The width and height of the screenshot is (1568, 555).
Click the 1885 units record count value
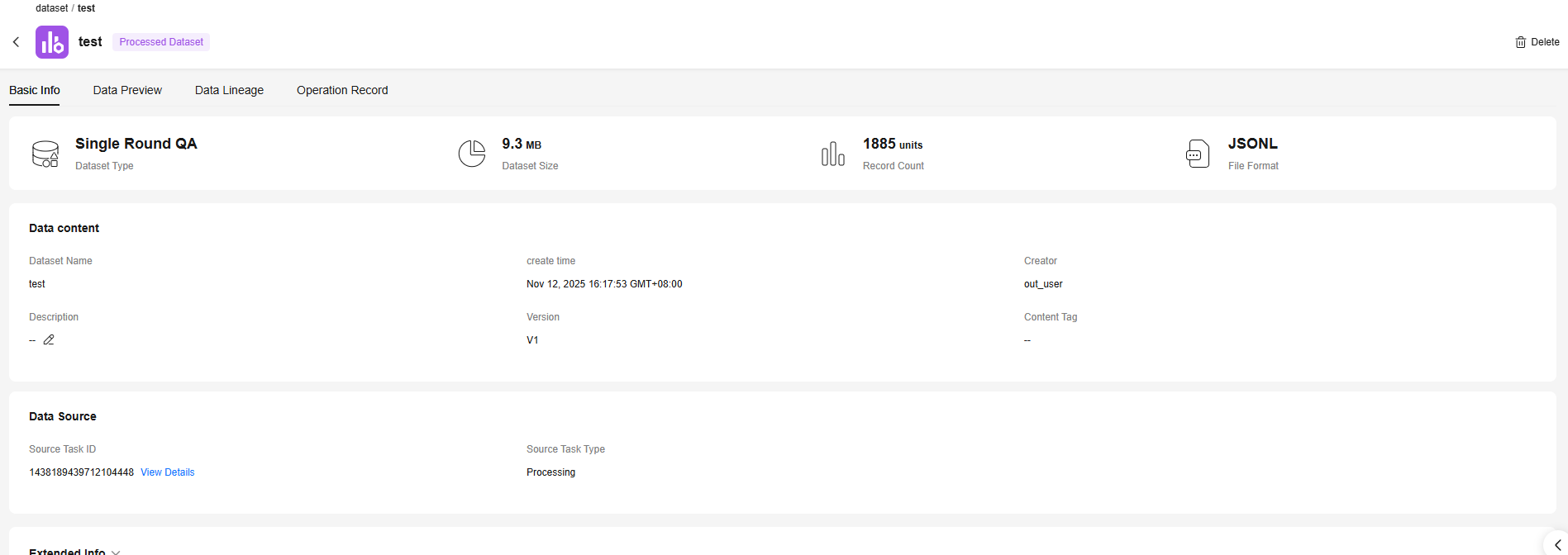pyautogui.click(x=892, y=145)
